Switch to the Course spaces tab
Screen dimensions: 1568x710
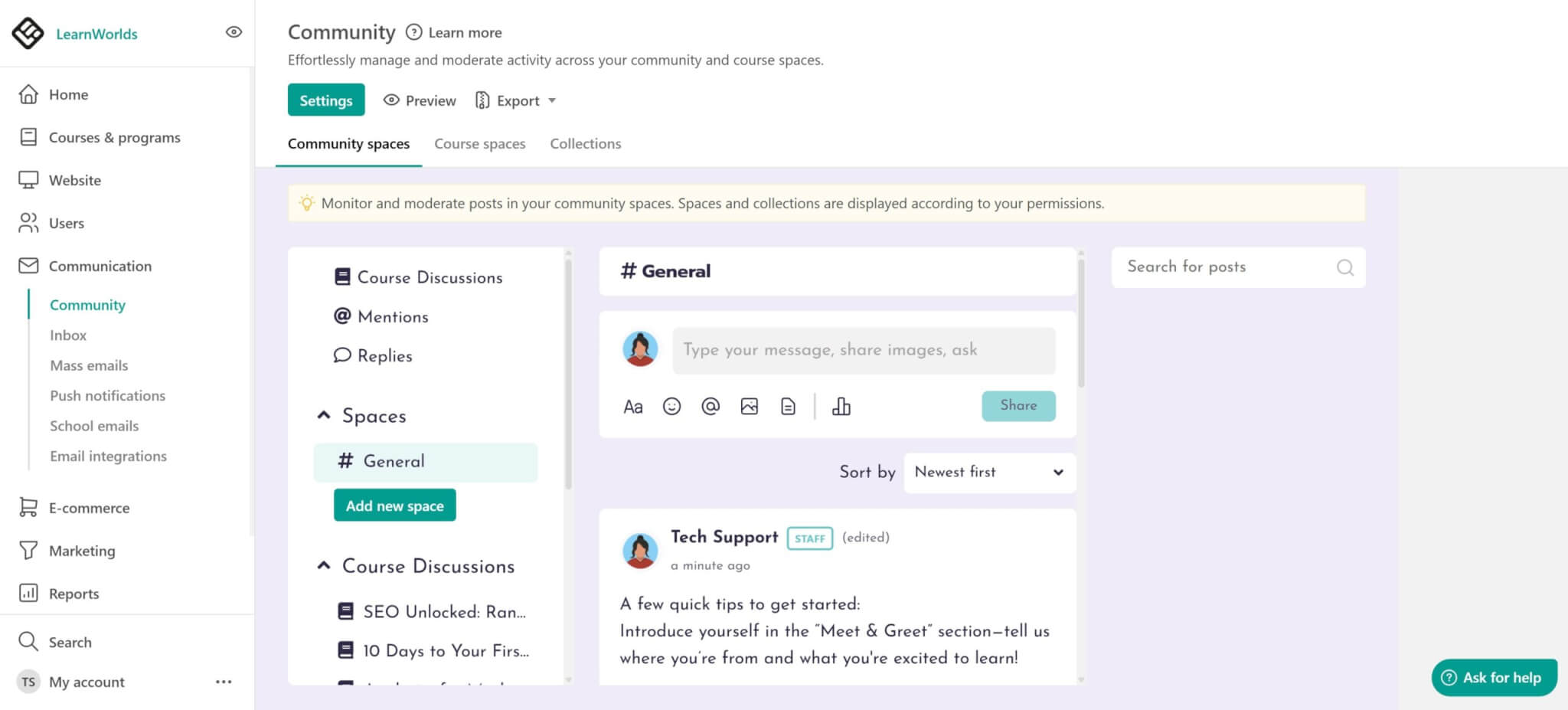pyautogui.click(x=479, y=143)
